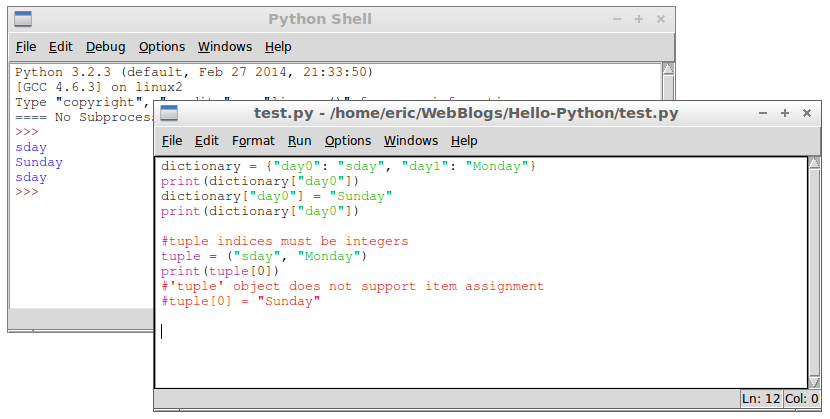Close the test.py editor window
Viewport: 830px width, 419px height.
(x=807, y=113)
